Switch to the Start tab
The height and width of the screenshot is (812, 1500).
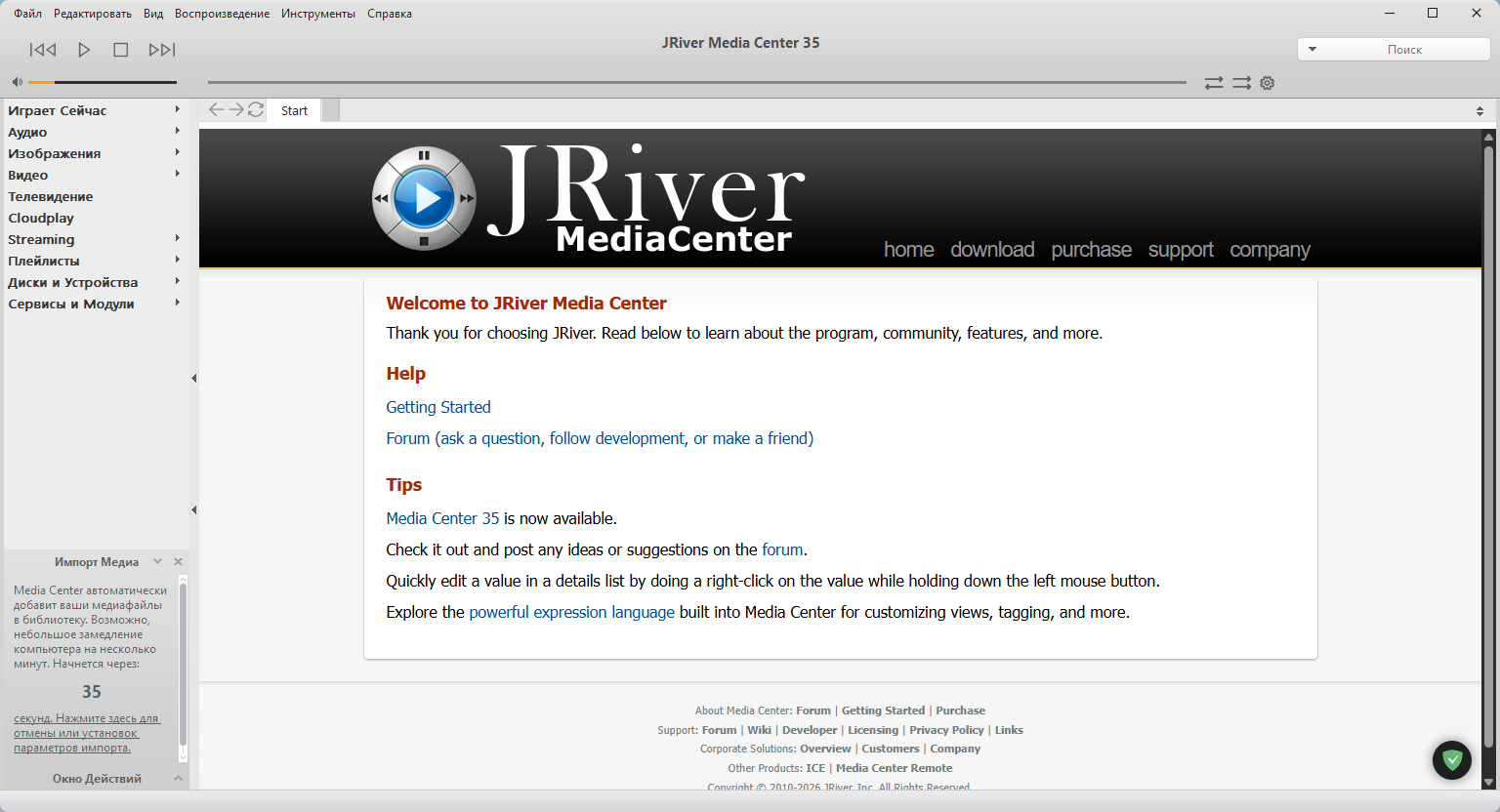point(294,111)
